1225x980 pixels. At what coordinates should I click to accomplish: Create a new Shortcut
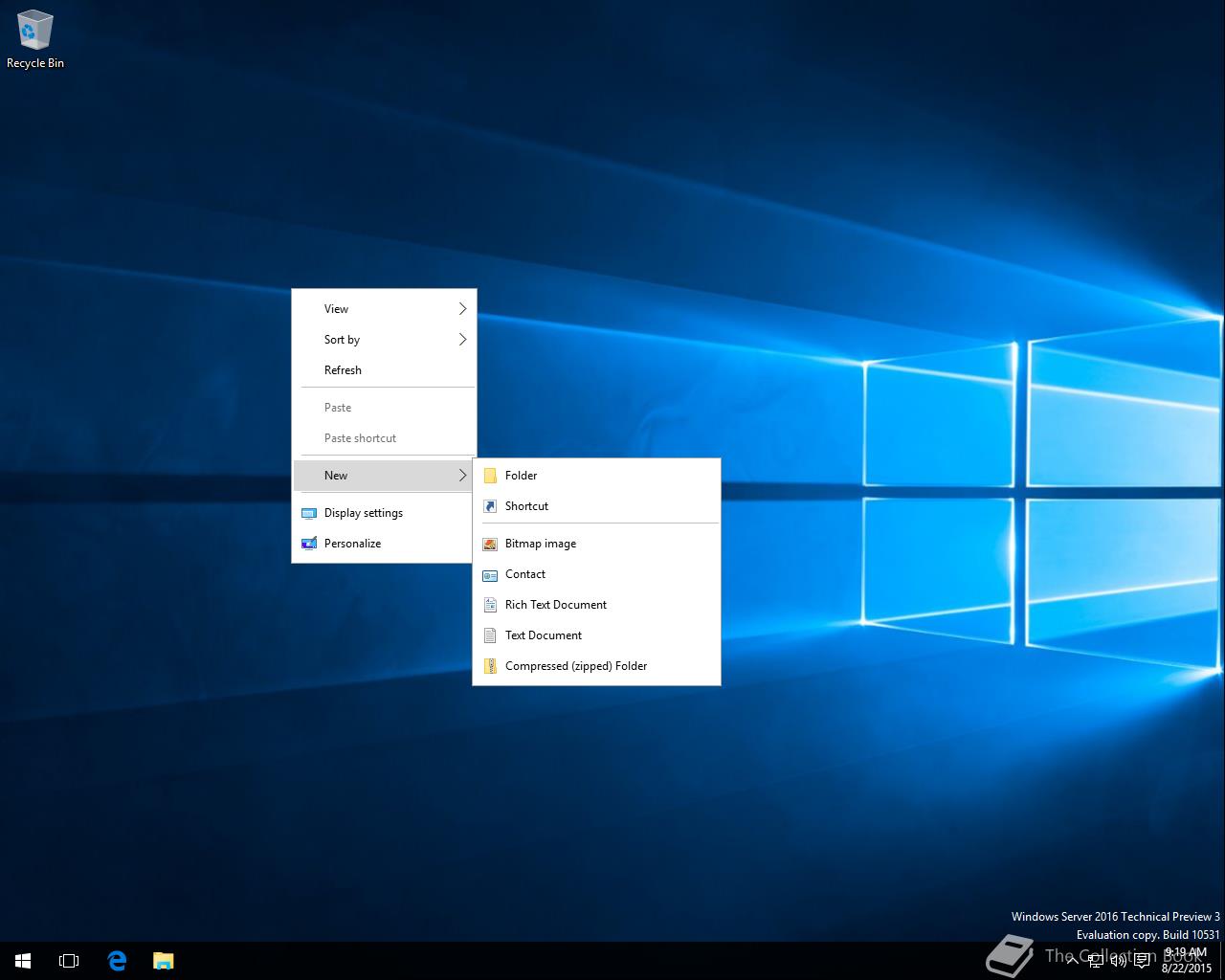coord(526,506)
